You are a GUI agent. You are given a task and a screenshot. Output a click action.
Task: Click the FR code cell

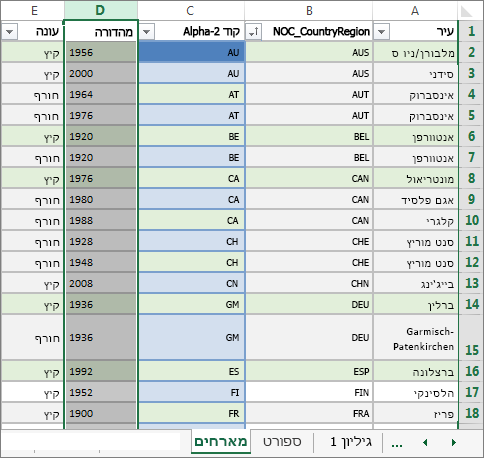(192, 413)
